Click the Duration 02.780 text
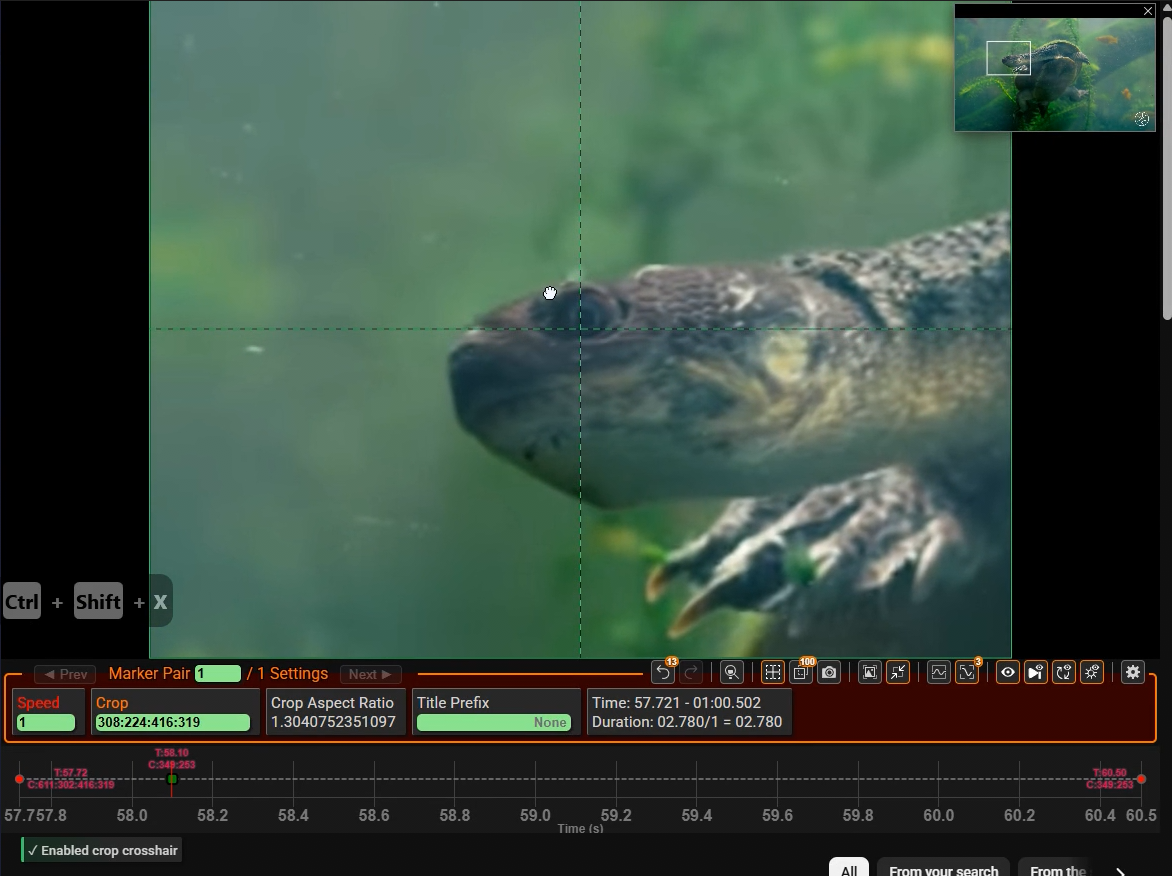1172x876 pixels. pyautogui.click(x=687, y=722)
